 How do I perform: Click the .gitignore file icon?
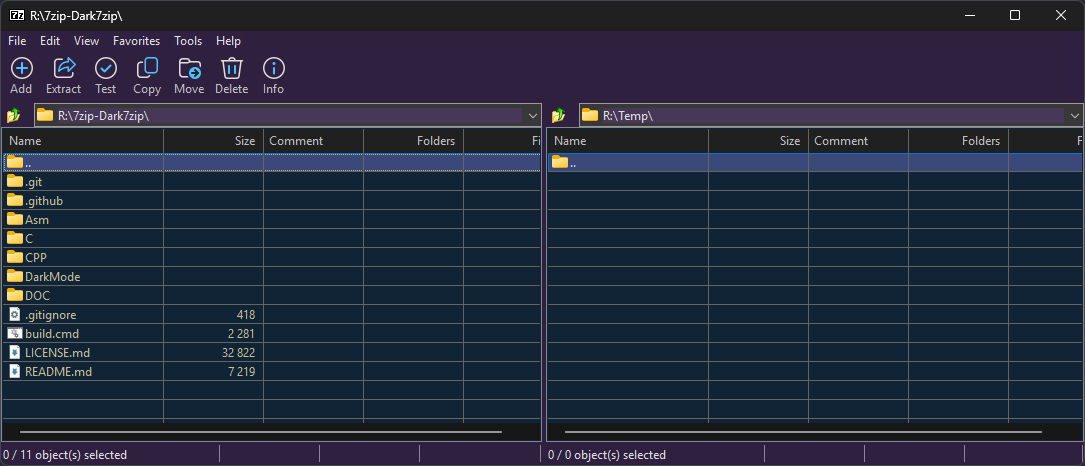pyautogui.click(x=15, y=314)
